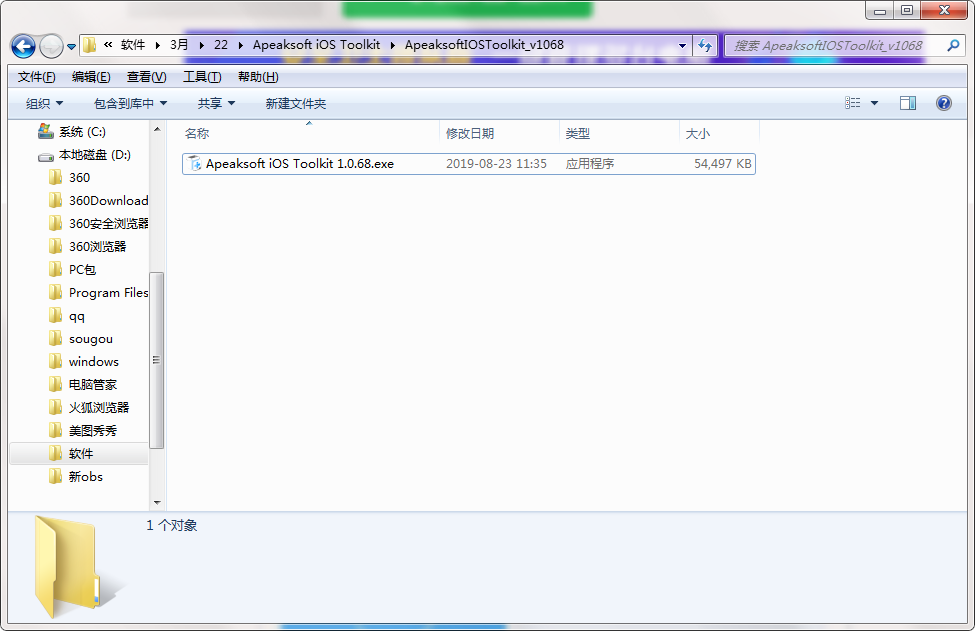
Task: Open the address bar history dropdown
Action: point(682,45)
